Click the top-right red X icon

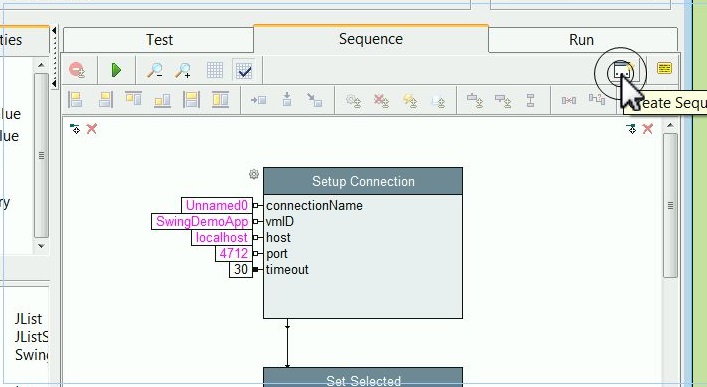(647, 129)
